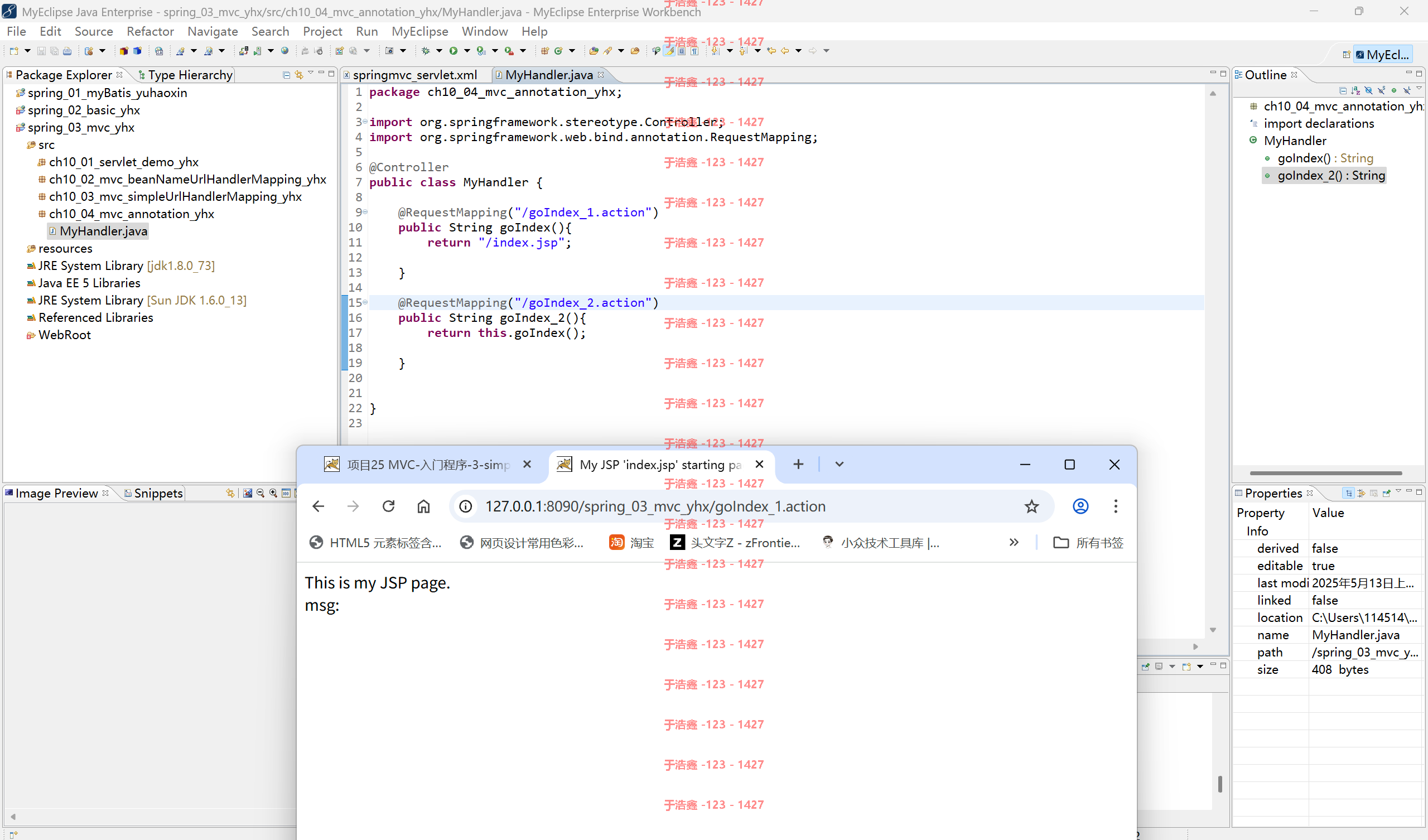
Task: Open the 淘宝 bookmark
Action: tap(631, 542)
